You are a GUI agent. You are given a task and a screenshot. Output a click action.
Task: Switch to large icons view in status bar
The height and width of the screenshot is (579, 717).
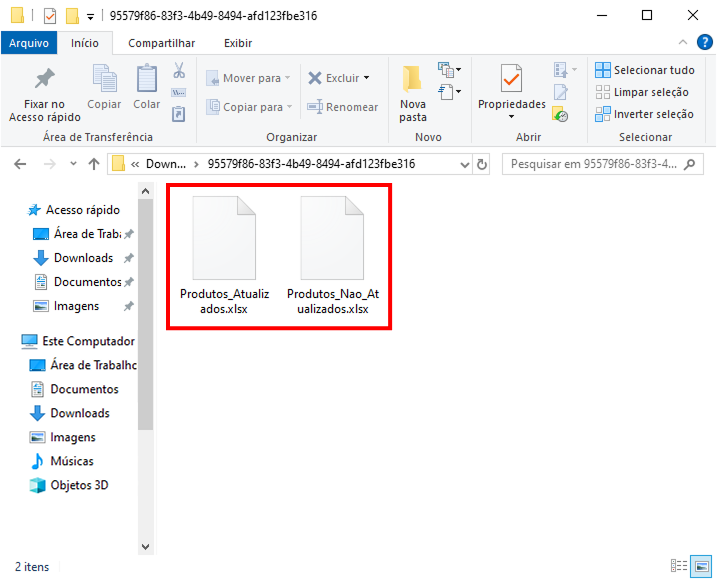pos(700,566)
